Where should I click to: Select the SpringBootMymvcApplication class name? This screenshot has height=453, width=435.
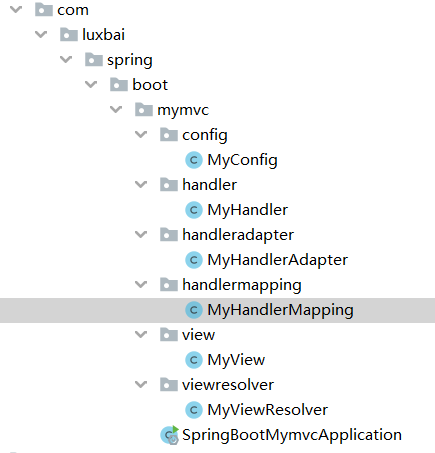tap(292, 435)
